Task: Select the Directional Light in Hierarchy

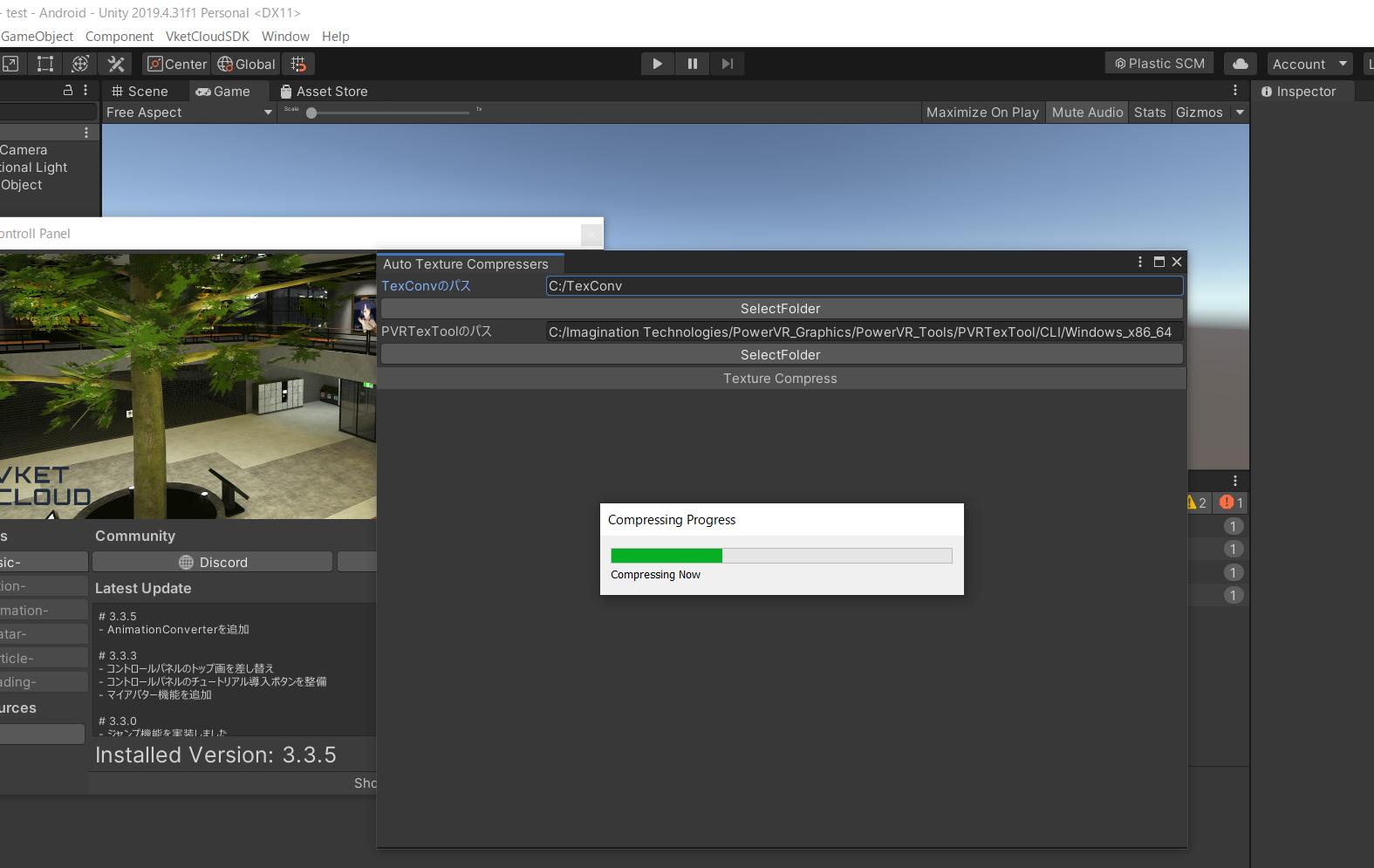Action: 34,167
